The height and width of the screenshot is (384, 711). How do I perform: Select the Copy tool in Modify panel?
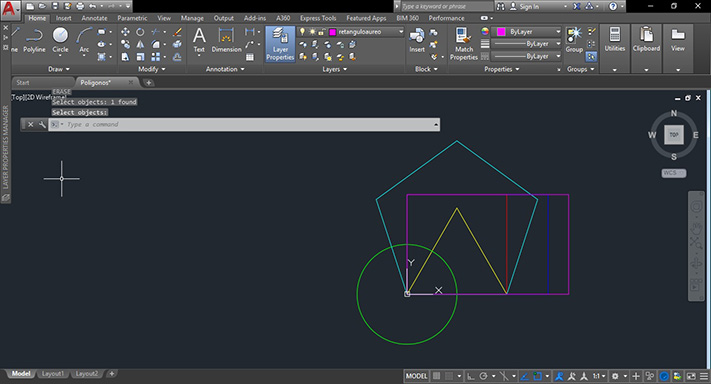coord(125,44)
